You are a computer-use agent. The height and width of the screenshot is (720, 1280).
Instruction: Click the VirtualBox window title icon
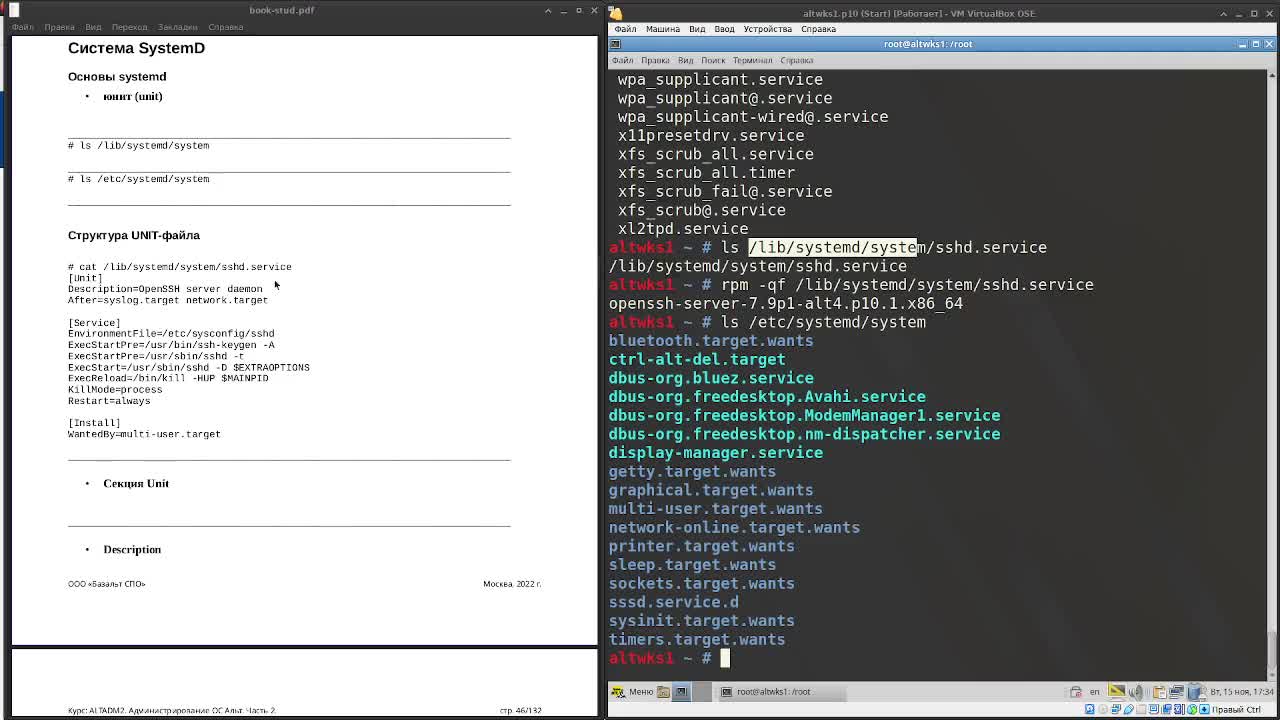pyautogui.click(x=616, y=13)
